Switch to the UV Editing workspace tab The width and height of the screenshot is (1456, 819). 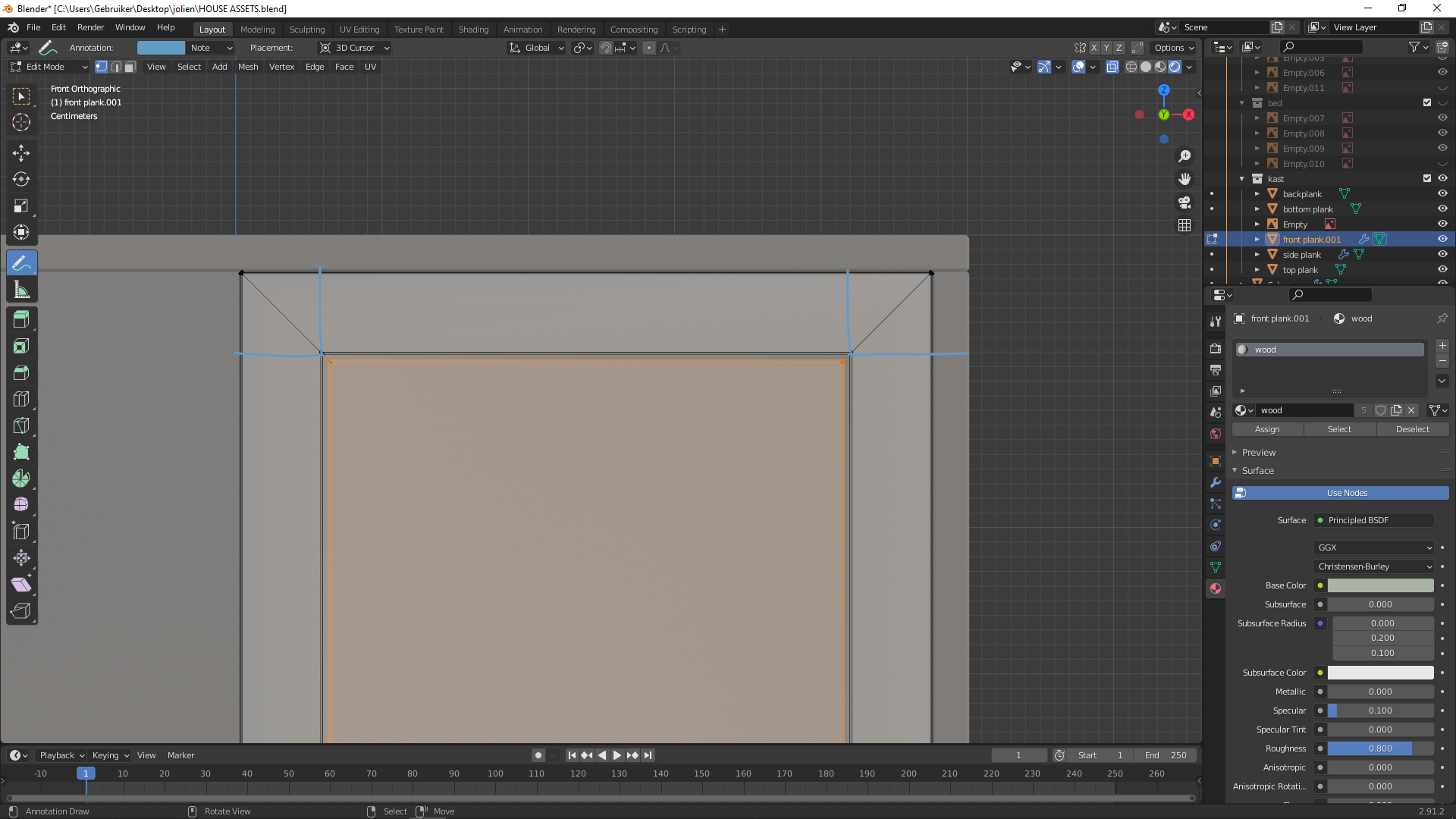(x=359, y=30)
